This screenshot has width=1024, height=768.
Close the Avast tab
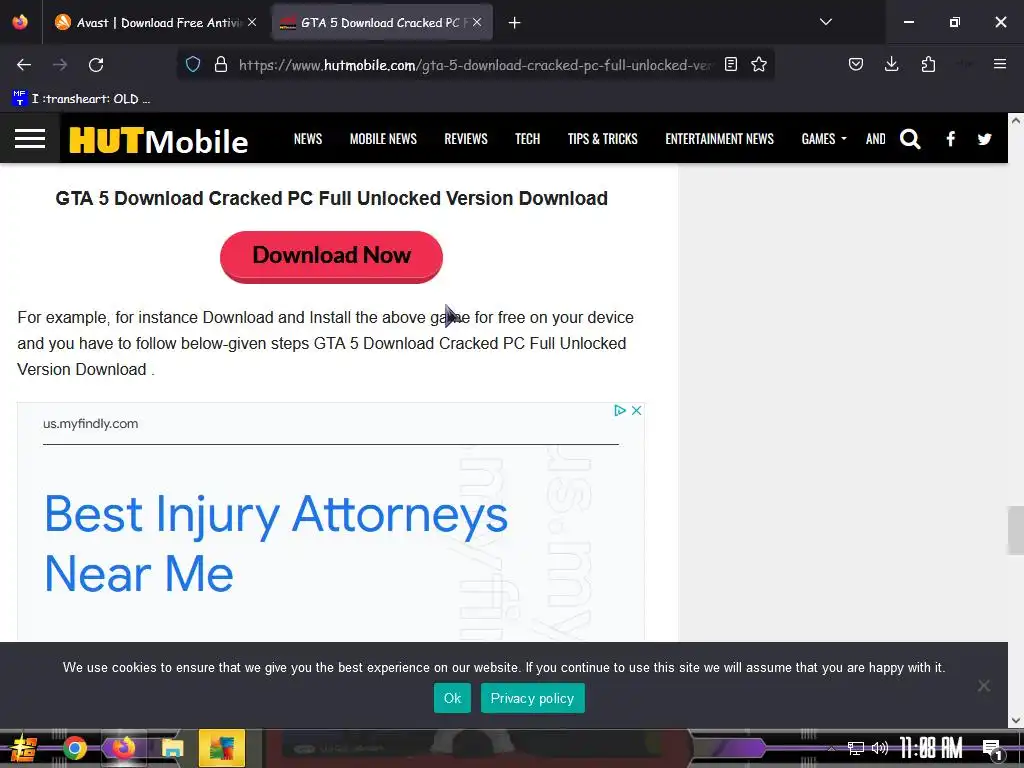point(252,22)
